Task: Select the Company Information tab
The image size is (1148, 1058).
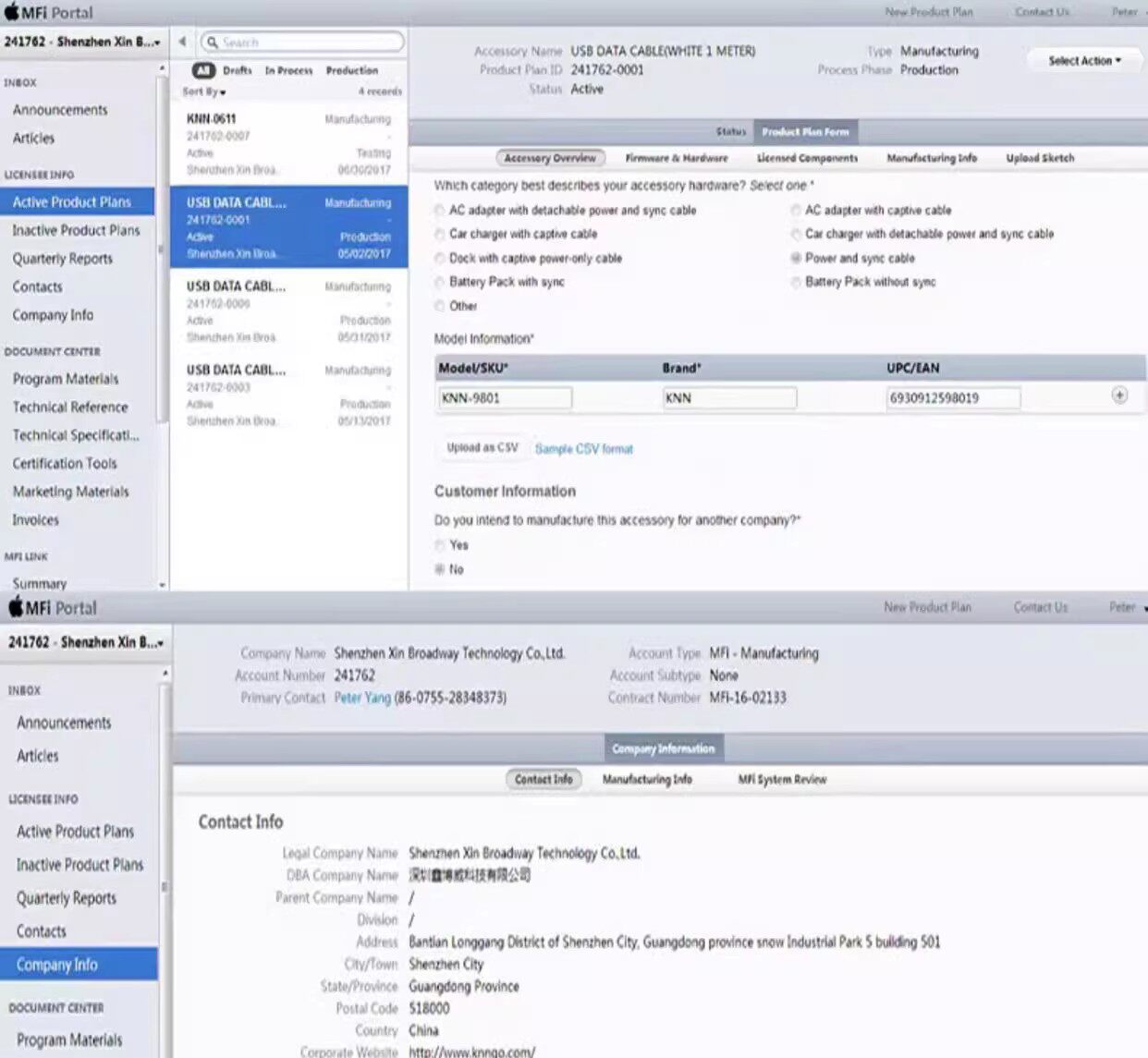Action: [x=663, y=748]
